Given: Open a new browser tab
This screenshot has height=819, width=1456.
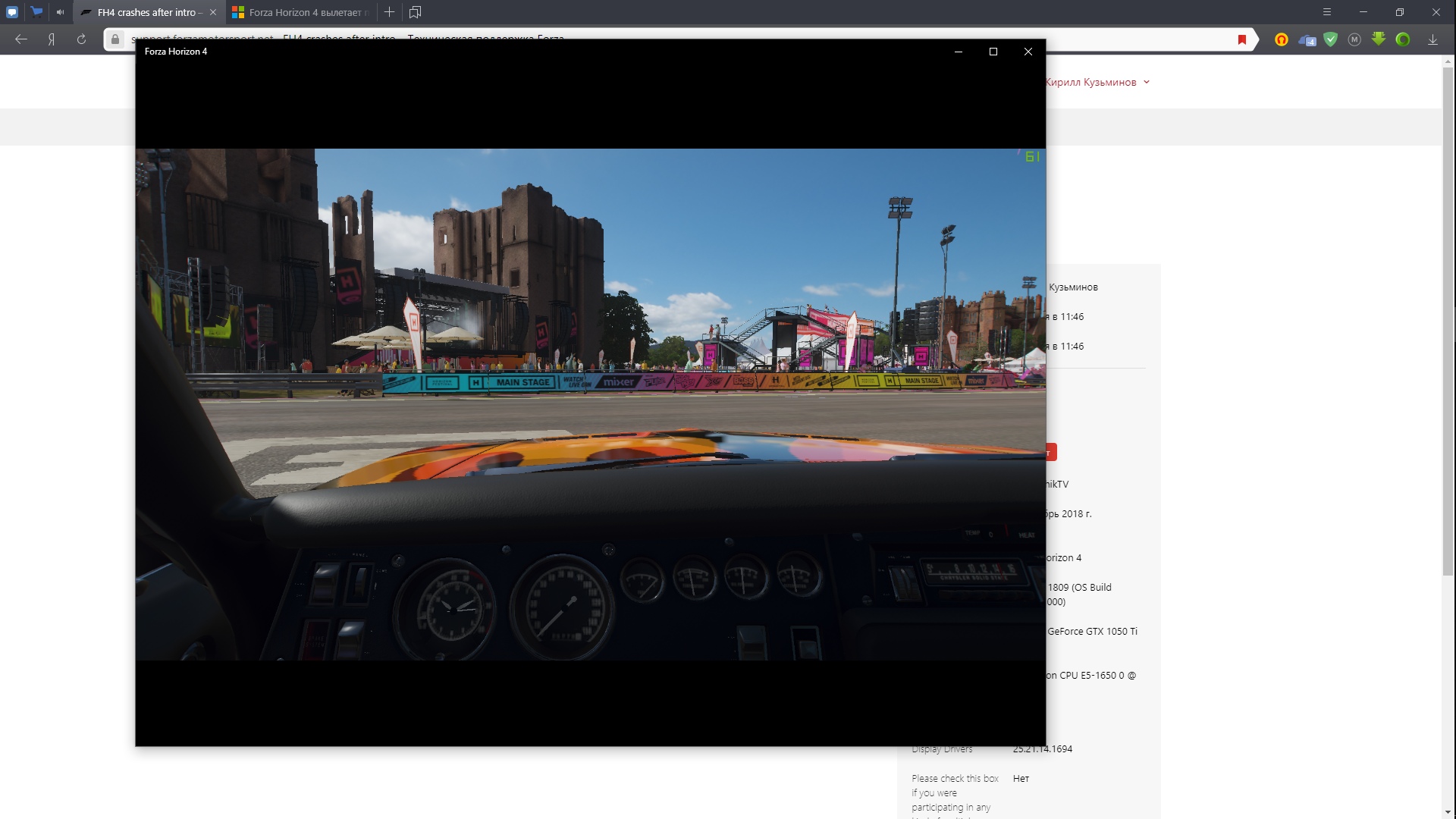Looking at the screenshot, I should click(x=389, y=12).
